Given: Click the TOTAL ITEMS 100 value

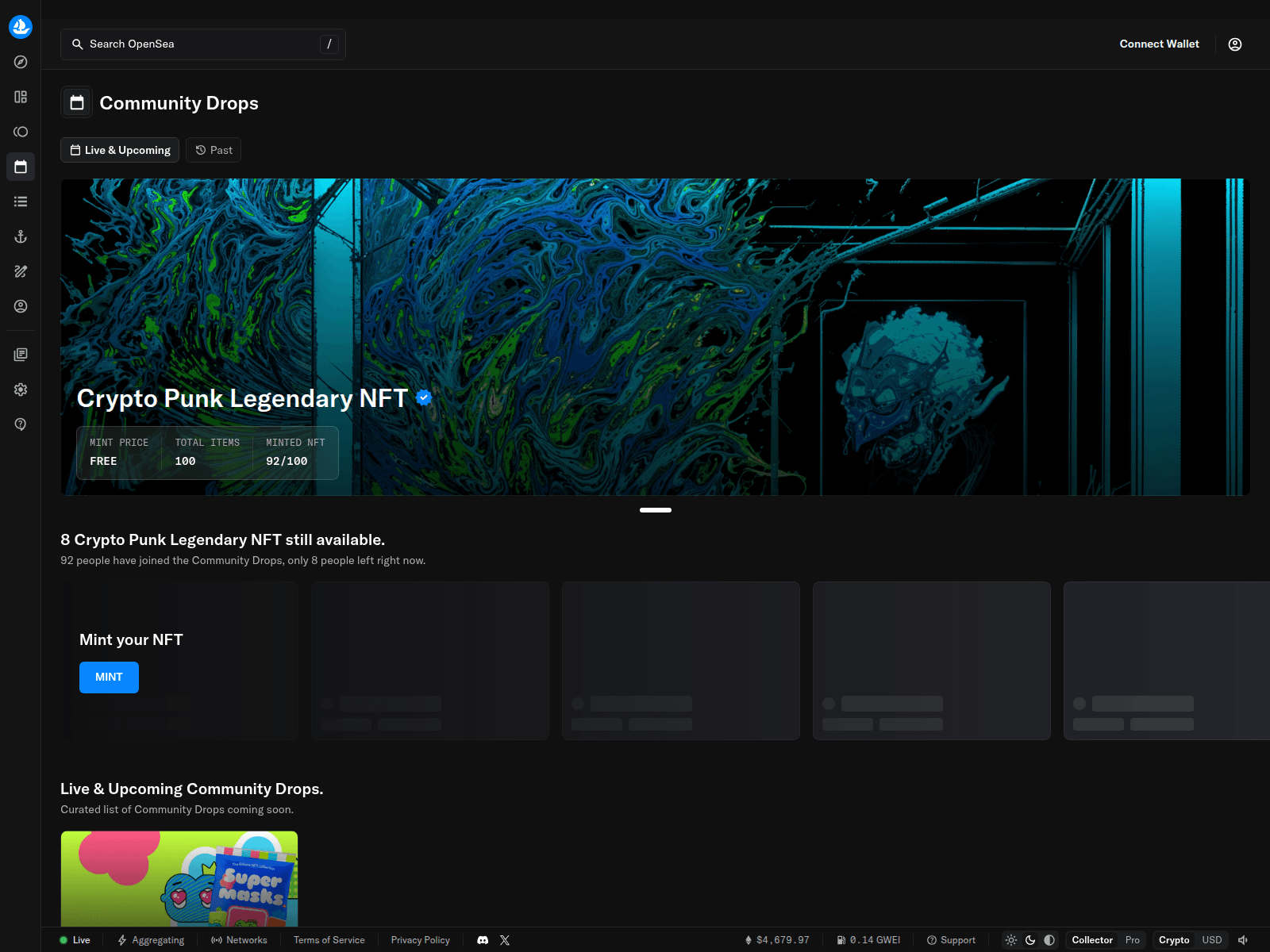Looking at the screenshot, I should 185,461.
